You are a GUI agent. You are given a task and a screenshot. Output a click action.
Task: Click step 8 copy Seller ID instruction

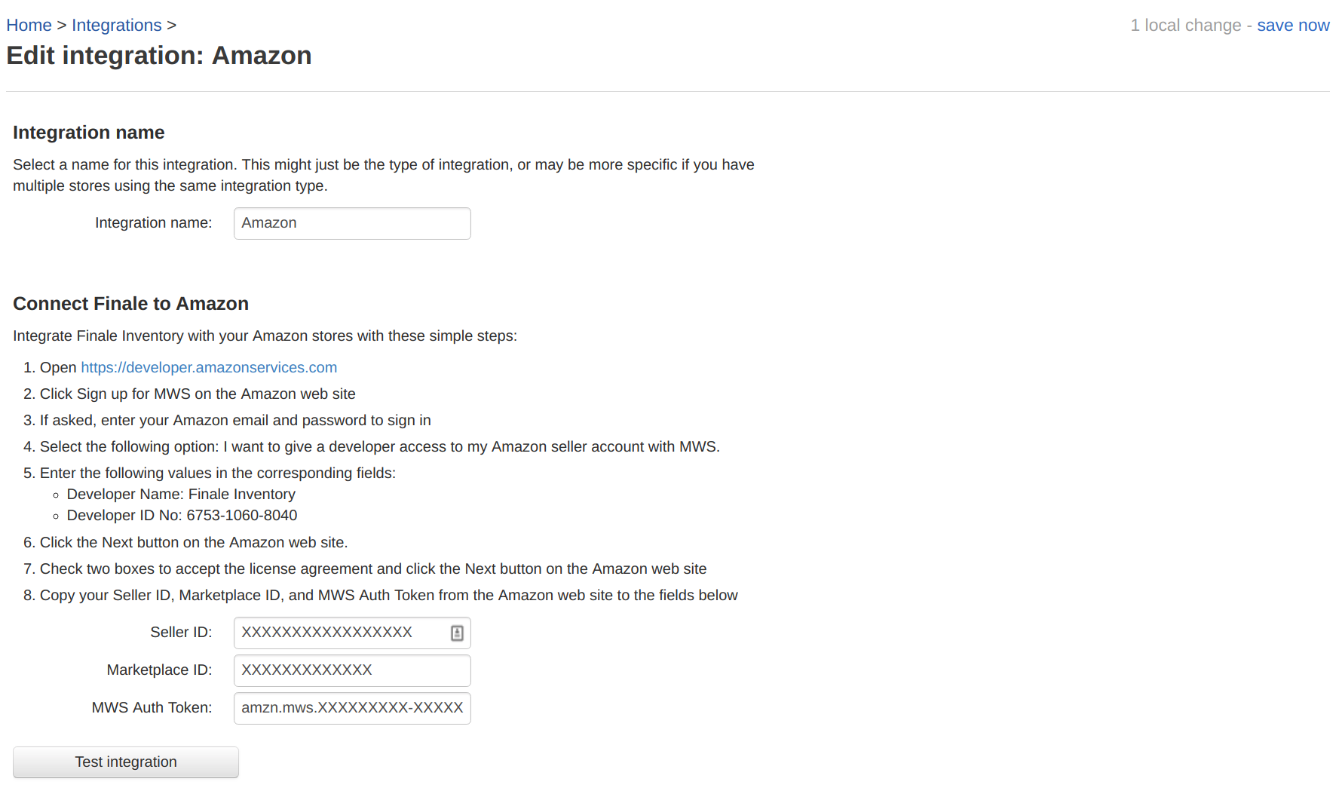point(389,595)
